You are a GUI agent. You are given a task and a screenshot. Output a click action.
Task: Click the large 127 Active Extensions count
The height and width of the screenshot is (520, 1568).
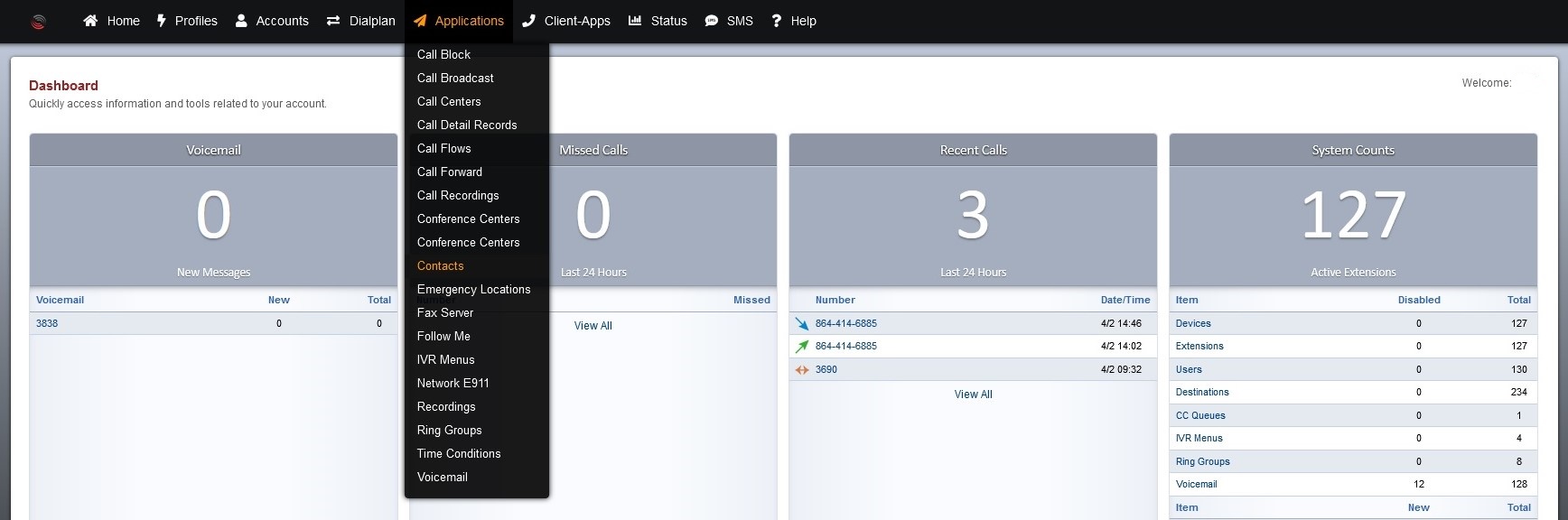(x=1353, y=215)
